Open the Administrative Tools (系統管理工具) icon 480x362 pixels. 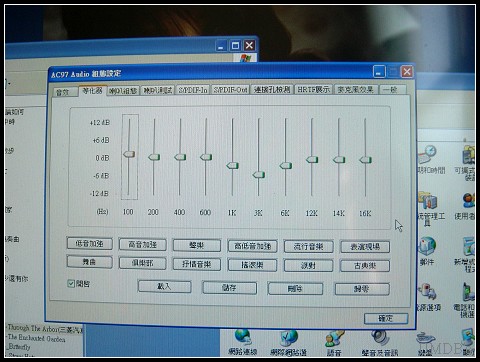tap(429, 200)
